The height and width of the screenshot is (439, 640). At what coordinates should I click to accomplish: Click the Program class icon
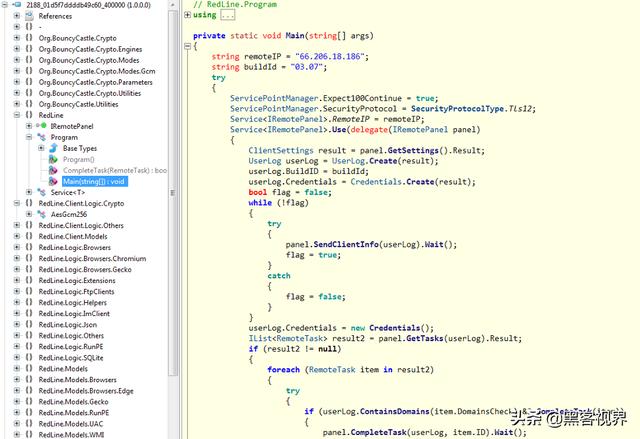[42, 137]
